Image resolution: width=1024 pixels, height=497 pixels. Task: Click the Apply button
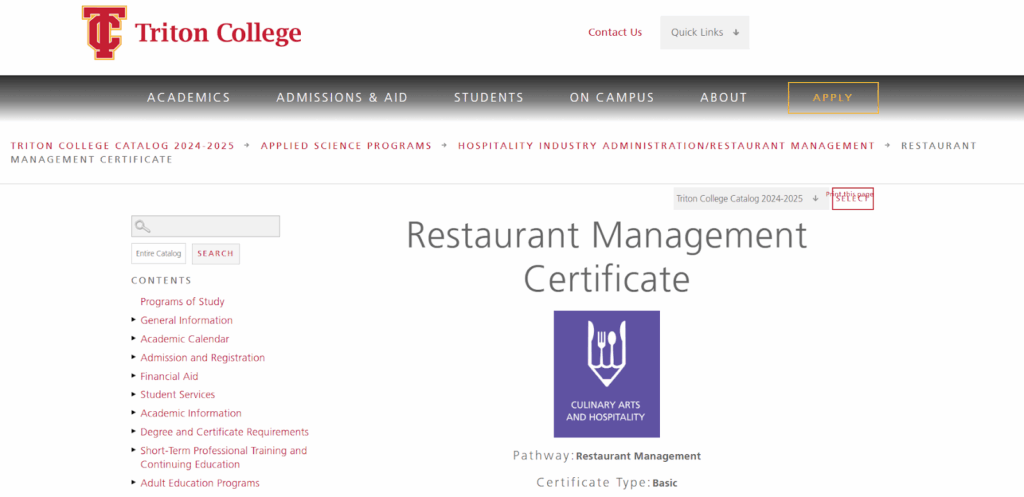tap(833, 98)
